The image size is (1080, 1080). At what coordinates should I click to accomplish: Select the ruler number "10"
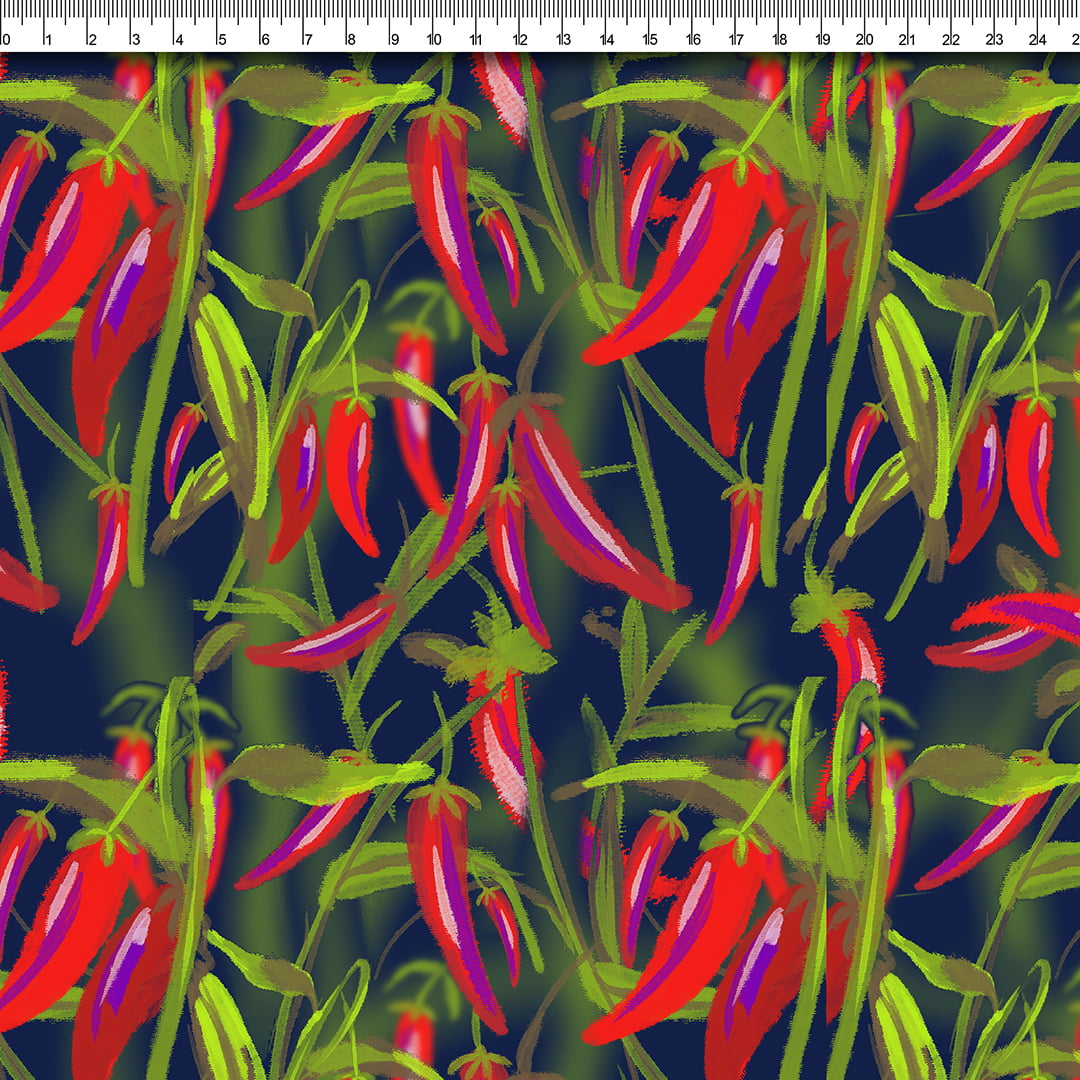(x=434, y=39)
